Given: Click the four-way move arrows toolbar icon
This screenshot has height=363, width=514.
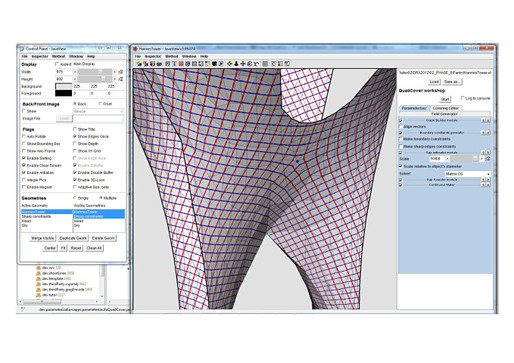Looking at the screenshot, I should click(243, 63).
